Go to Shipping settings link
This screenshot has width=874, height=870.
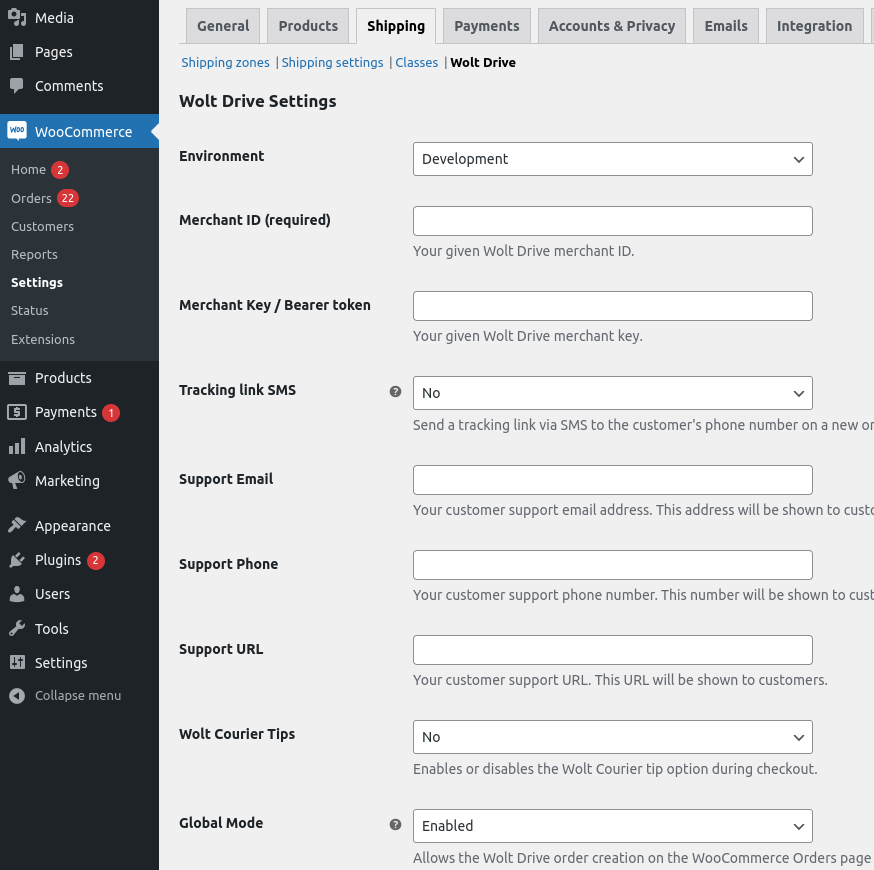pos(332,62)
